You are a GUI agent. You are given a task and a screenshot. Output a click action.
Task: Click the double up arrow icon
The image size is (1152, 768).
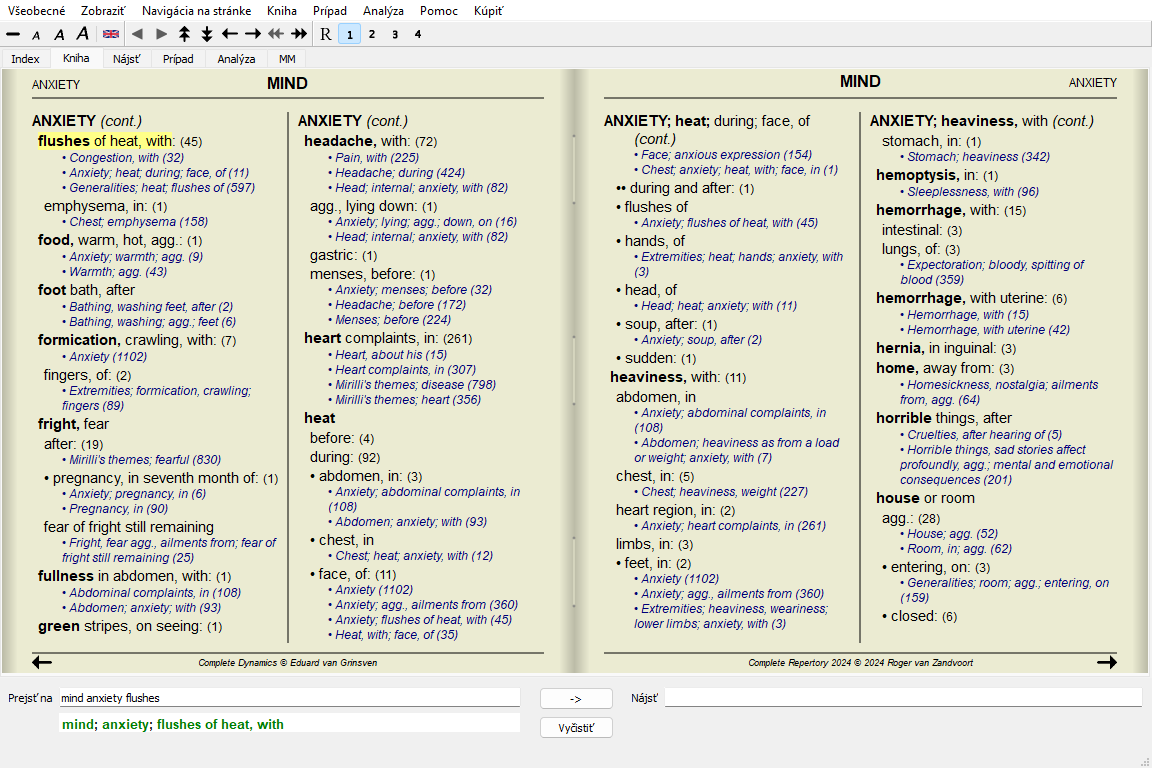click(x=184, y=34)
